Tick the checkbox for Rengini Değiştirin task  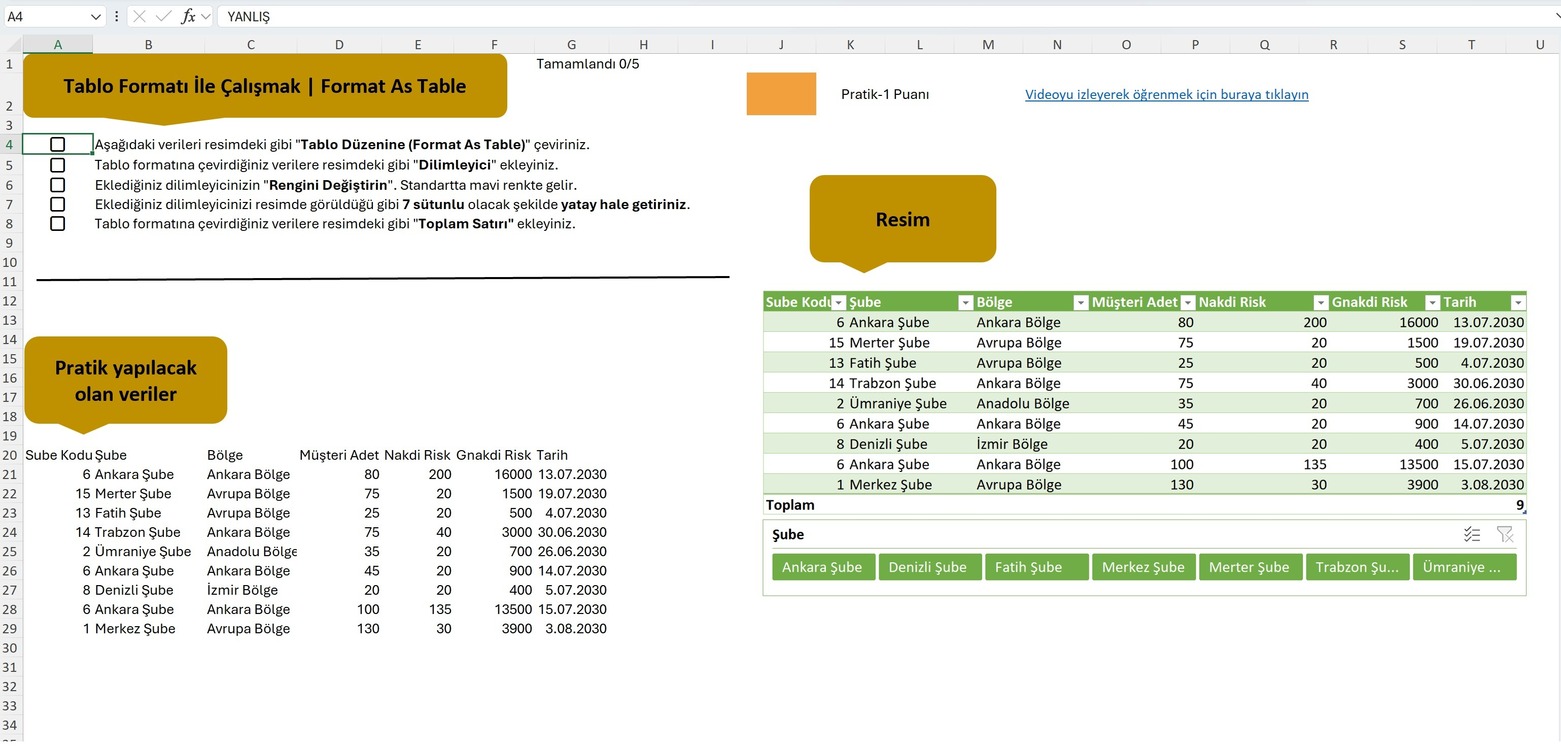point(57,185)
